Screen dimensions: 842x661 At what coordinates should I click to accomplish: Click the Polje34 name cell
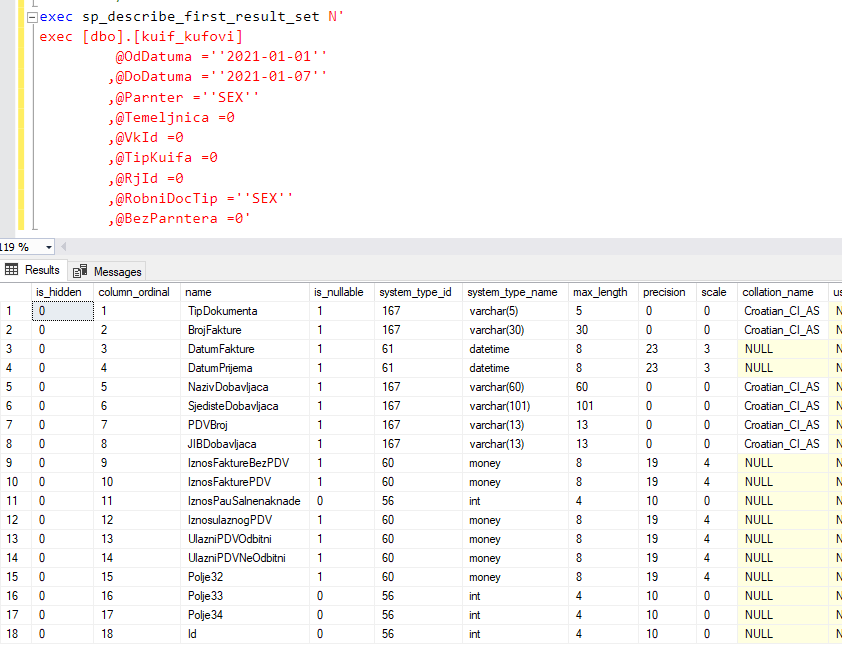pos(244,615)
